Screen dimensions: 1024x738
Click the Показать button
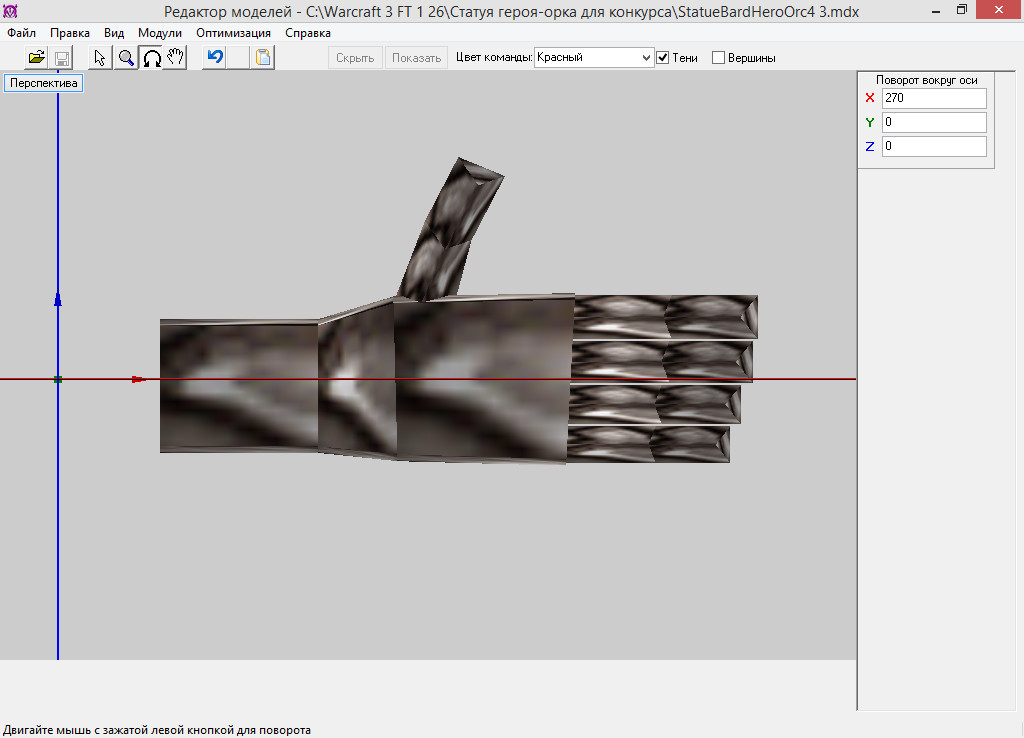(416, 58)
